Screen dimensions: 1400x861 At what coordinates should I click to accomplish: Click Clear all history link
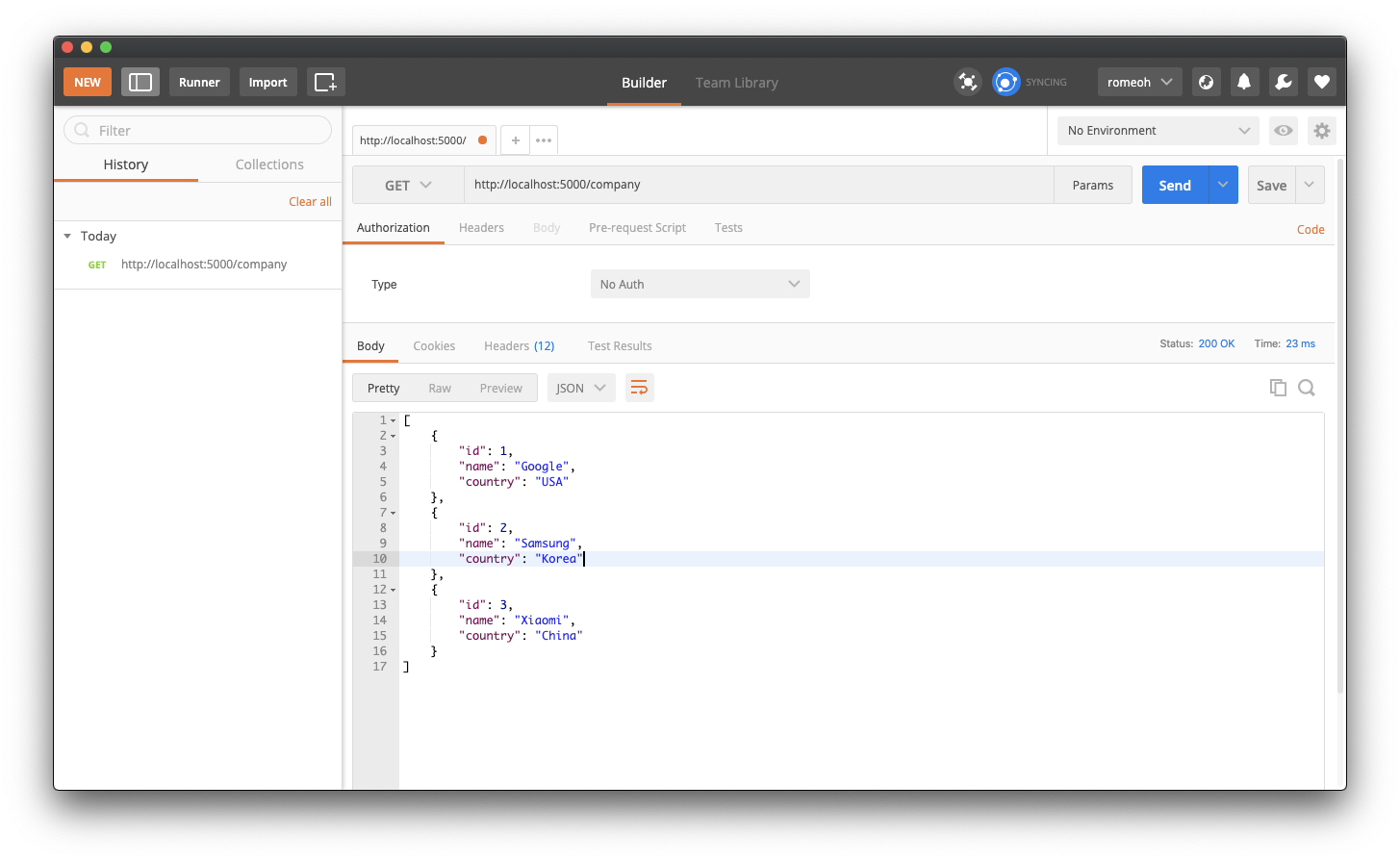[x=310, y=202]
